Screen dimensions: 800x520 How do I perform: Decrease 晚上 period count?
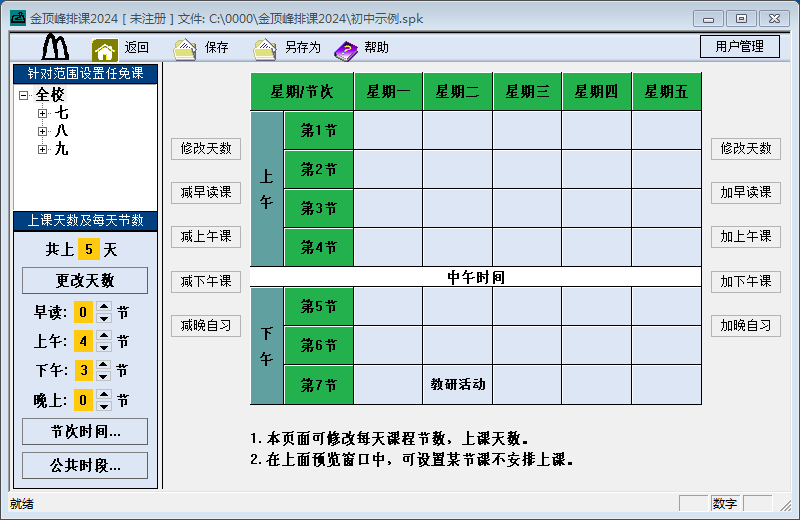coord(104,406)
